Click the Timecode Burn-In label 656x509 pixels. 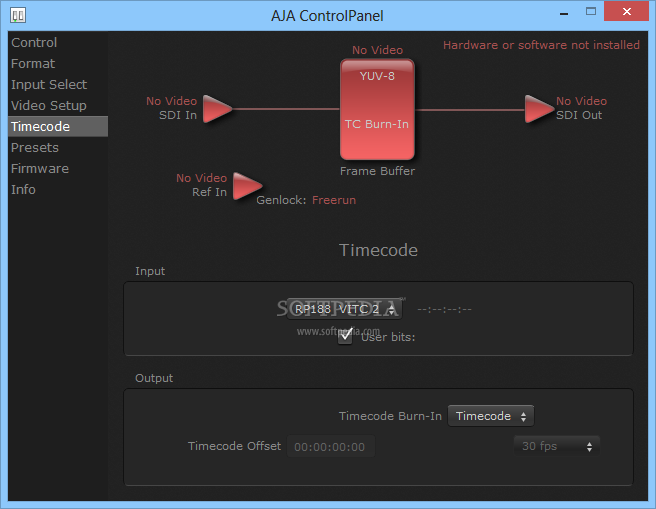390,416
